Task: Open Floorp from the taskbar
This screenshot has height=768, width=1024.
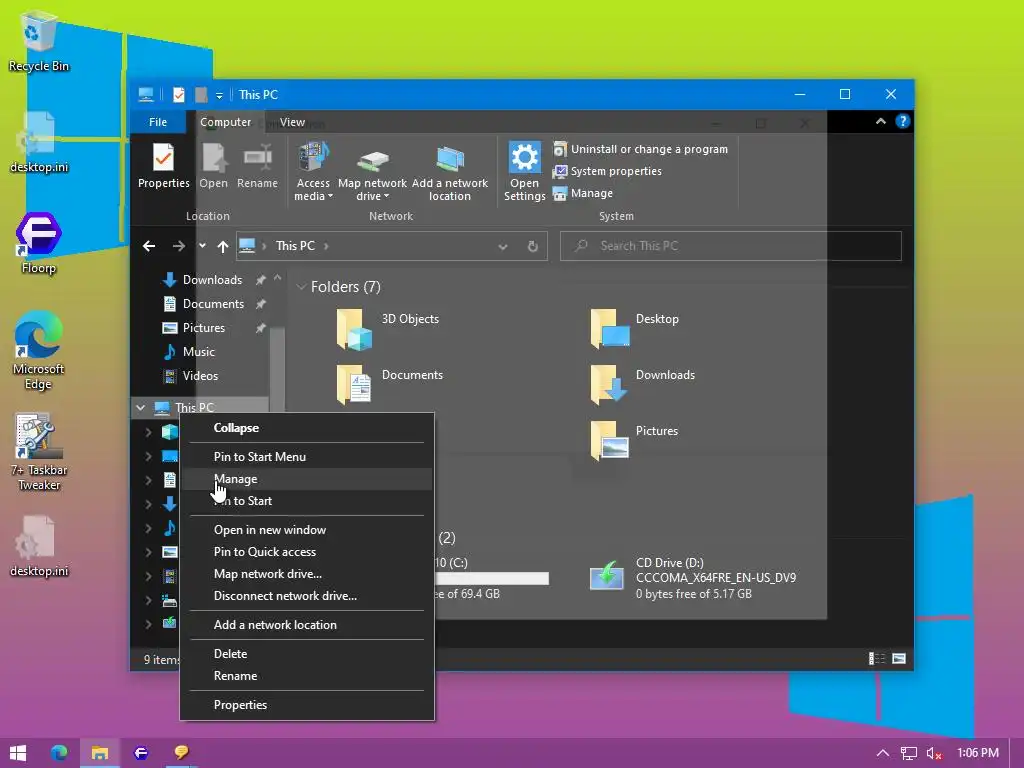Action: pyautogui.click(x=140, y=753)
